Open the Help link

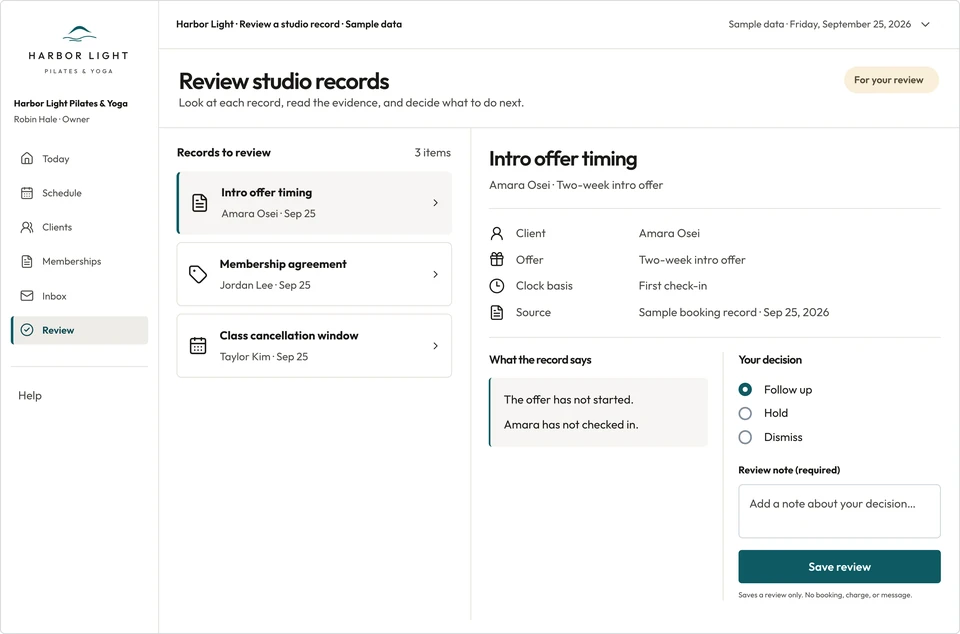[30, 395]
